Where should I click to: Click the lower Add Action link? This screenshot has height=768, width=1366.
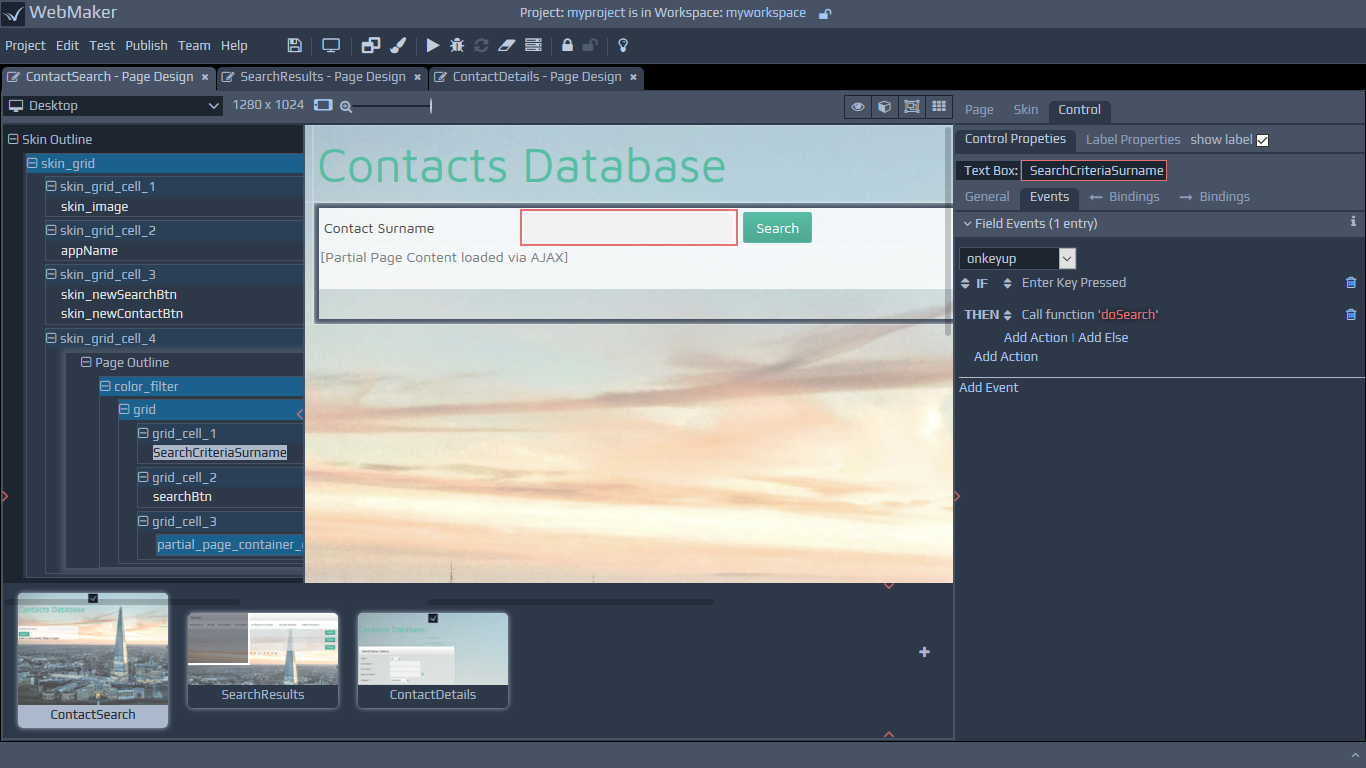click(x=1006, y=357)
